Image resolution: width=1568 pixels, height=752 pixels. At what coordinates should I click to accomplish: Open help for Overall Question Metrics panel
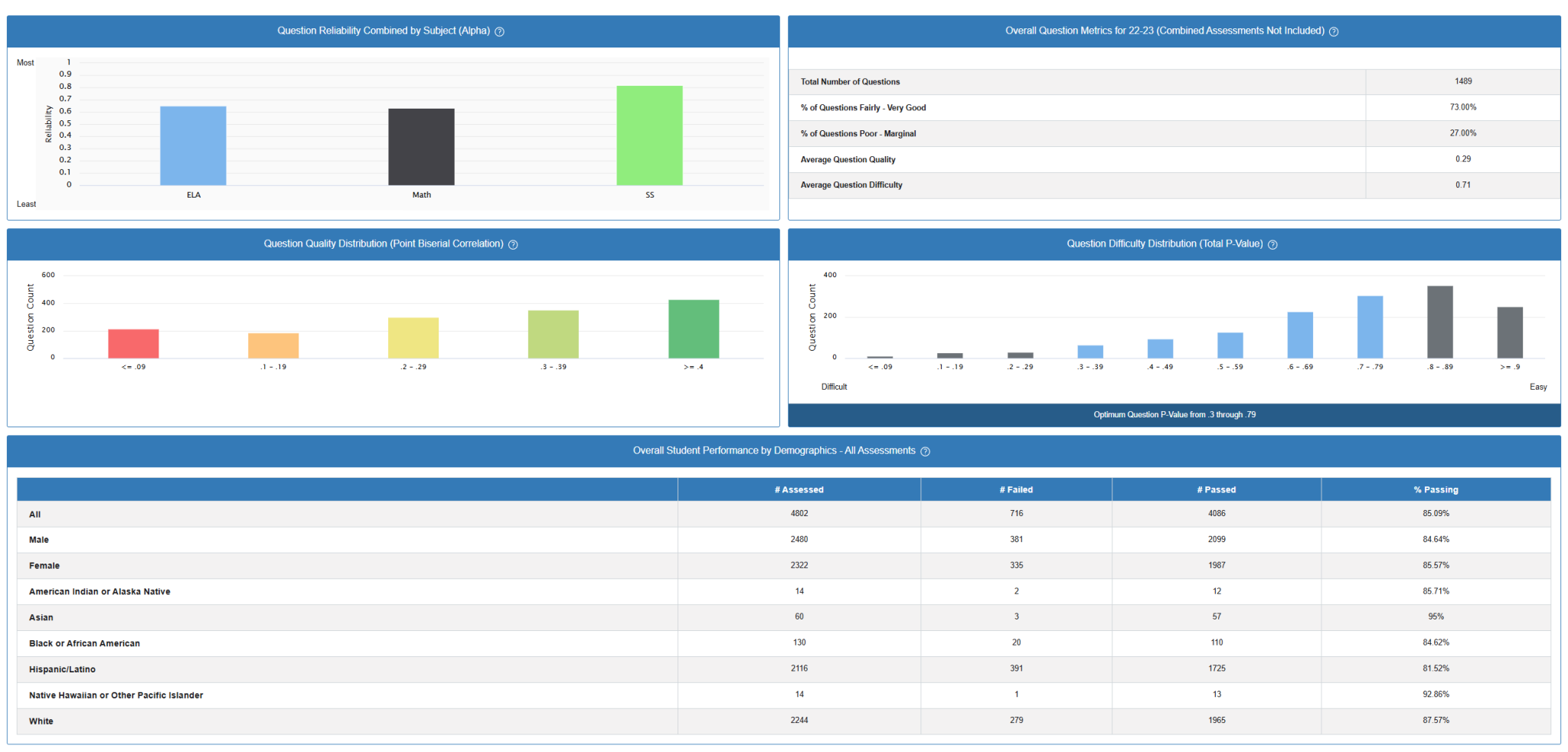[1334, 31]
